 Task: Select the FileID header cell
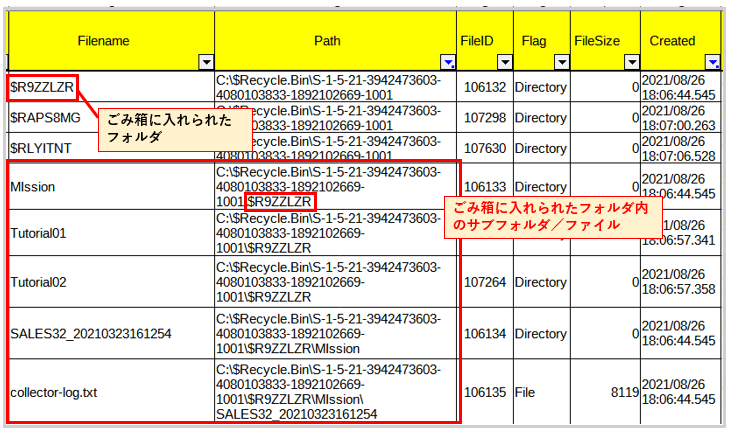click(485, 41)
